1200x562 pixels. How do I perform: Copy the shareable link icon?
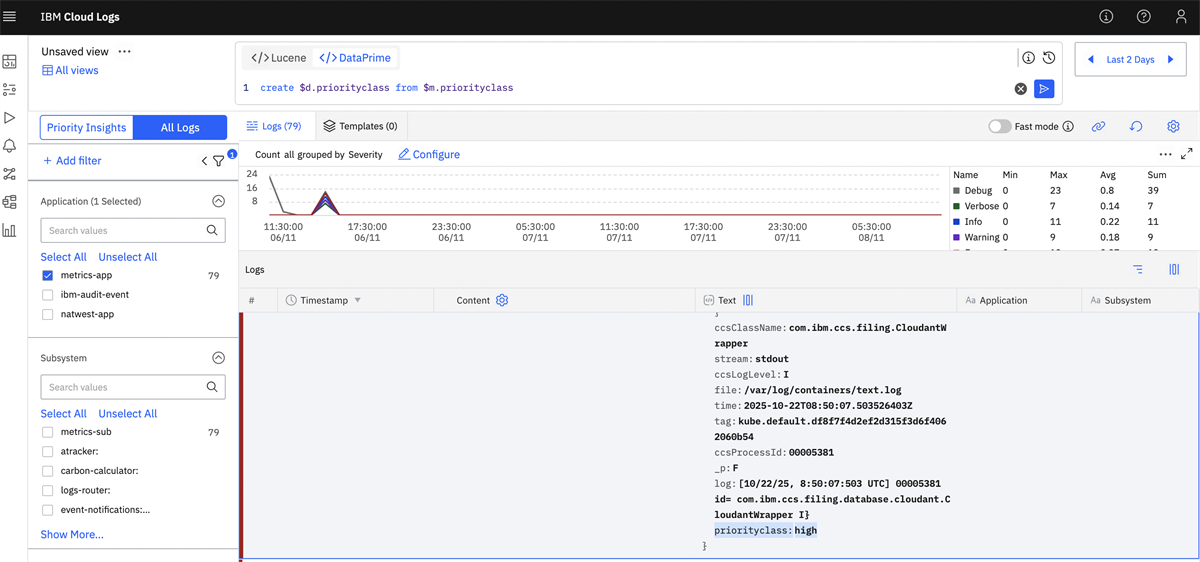click(x=1098, y=127)
